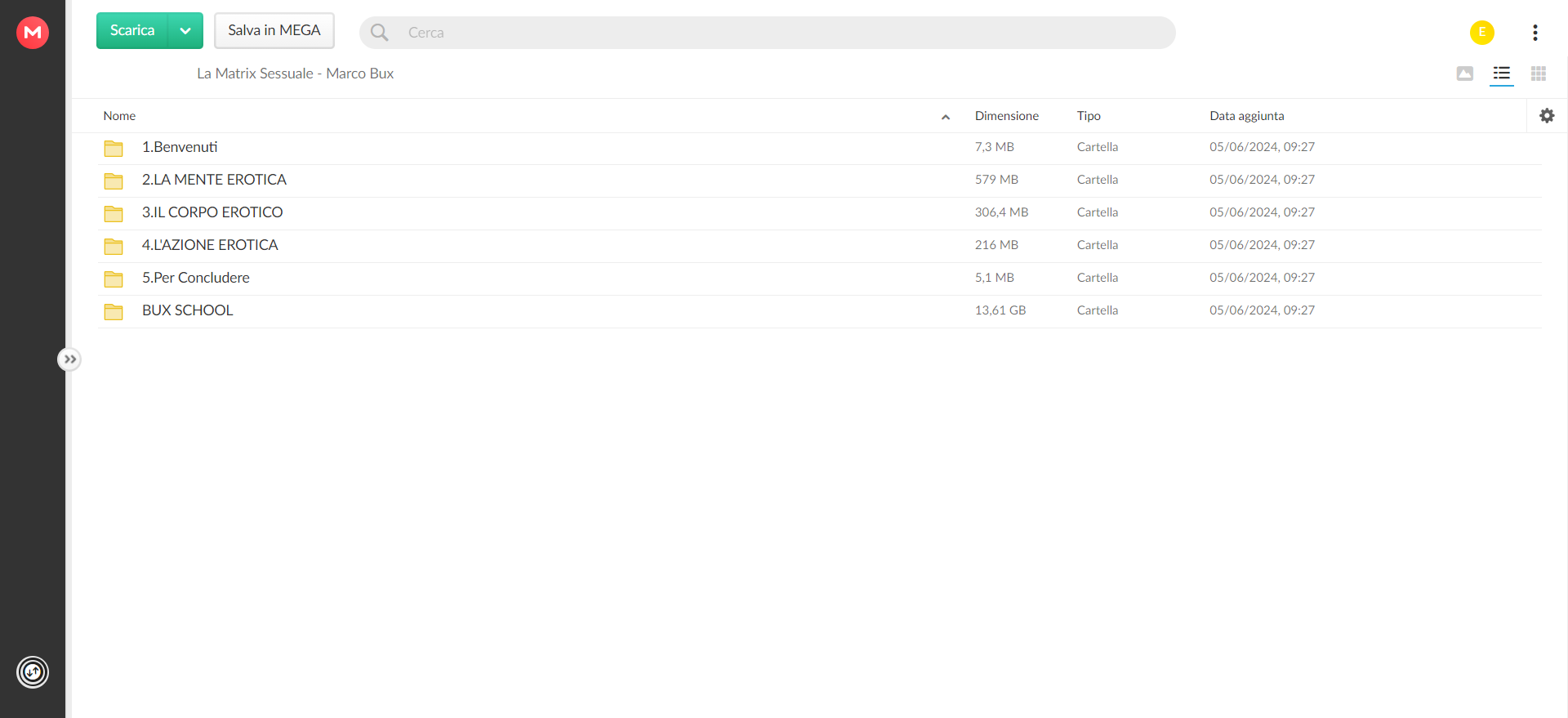The width and height of the screenshot is (1568, 718).
Task: Select the 4.L'AZIONE EROTICA folder
Action: 820,246
